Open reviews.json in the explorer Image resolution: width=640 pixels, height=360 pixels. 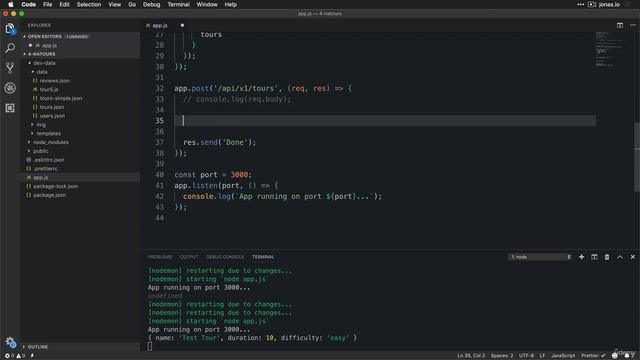point(55,81)
